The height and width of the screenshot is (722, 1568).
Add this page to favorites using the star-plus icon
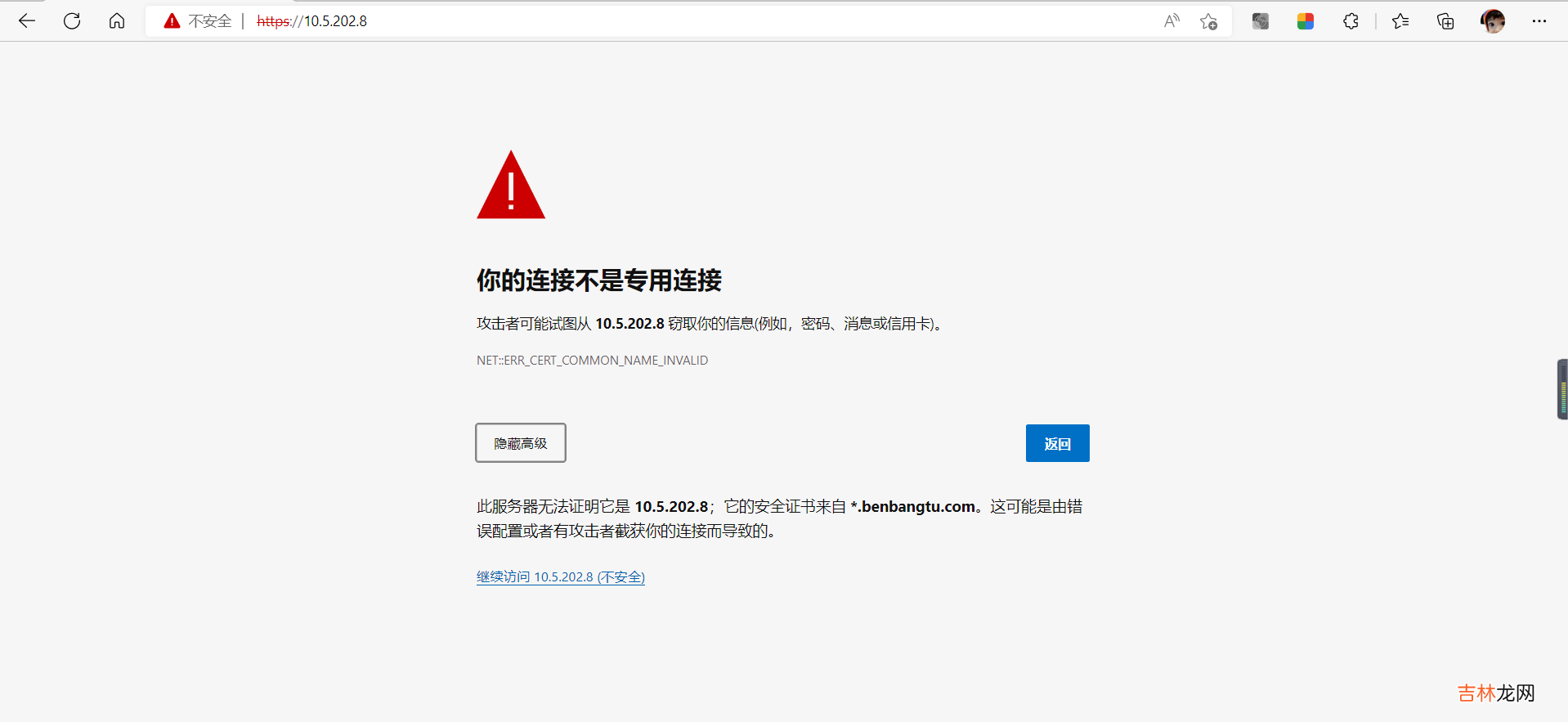[1208, 21]
